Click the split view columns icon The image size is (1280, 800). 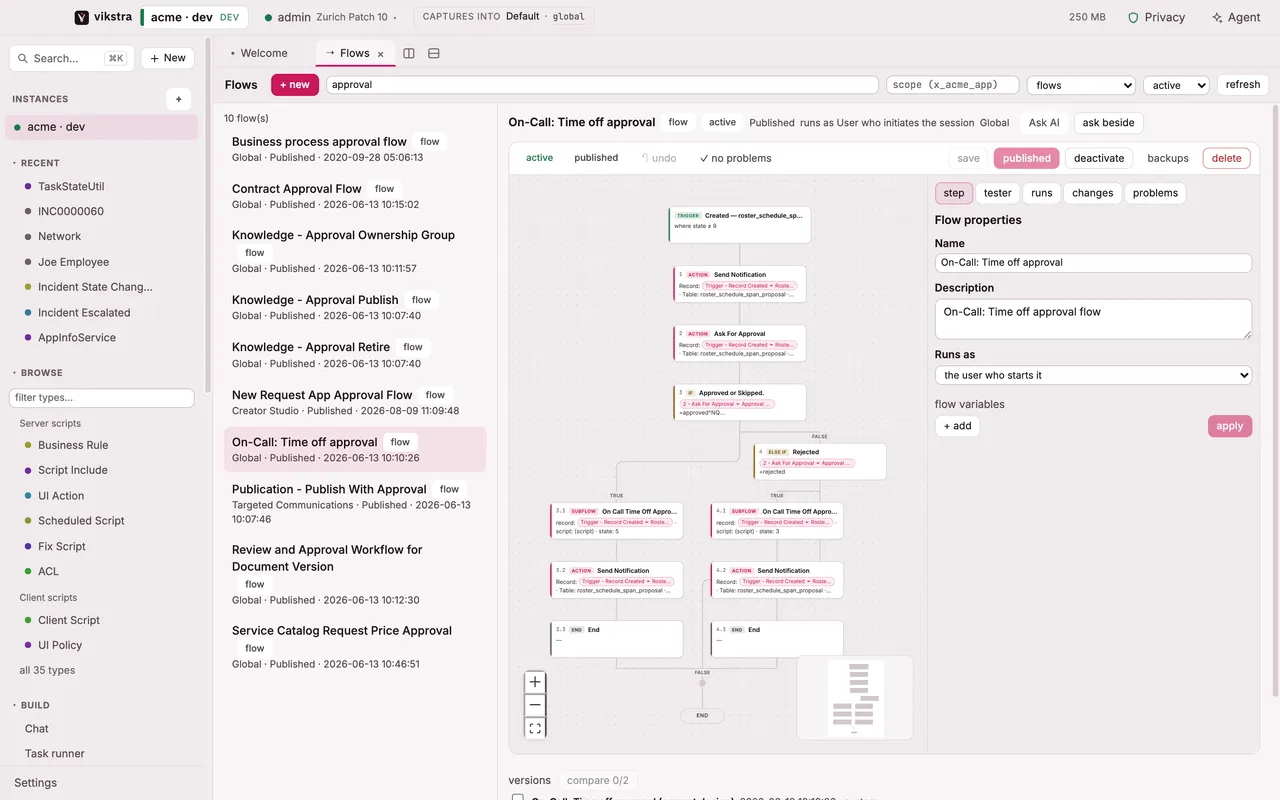click(409, 53)
